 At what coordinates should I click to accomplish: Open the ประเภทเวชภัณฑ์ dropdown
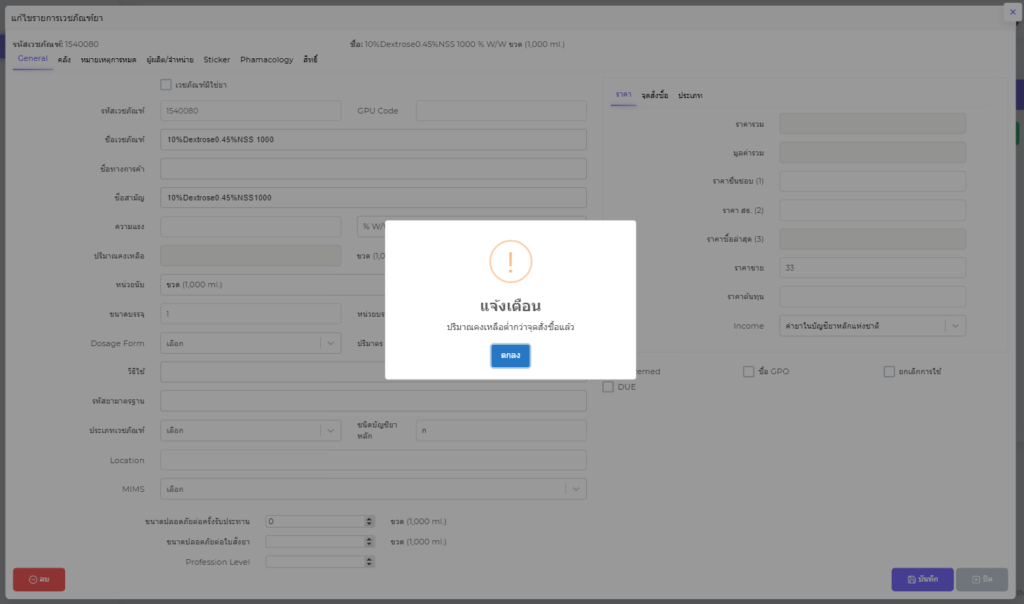click(331, 431)
